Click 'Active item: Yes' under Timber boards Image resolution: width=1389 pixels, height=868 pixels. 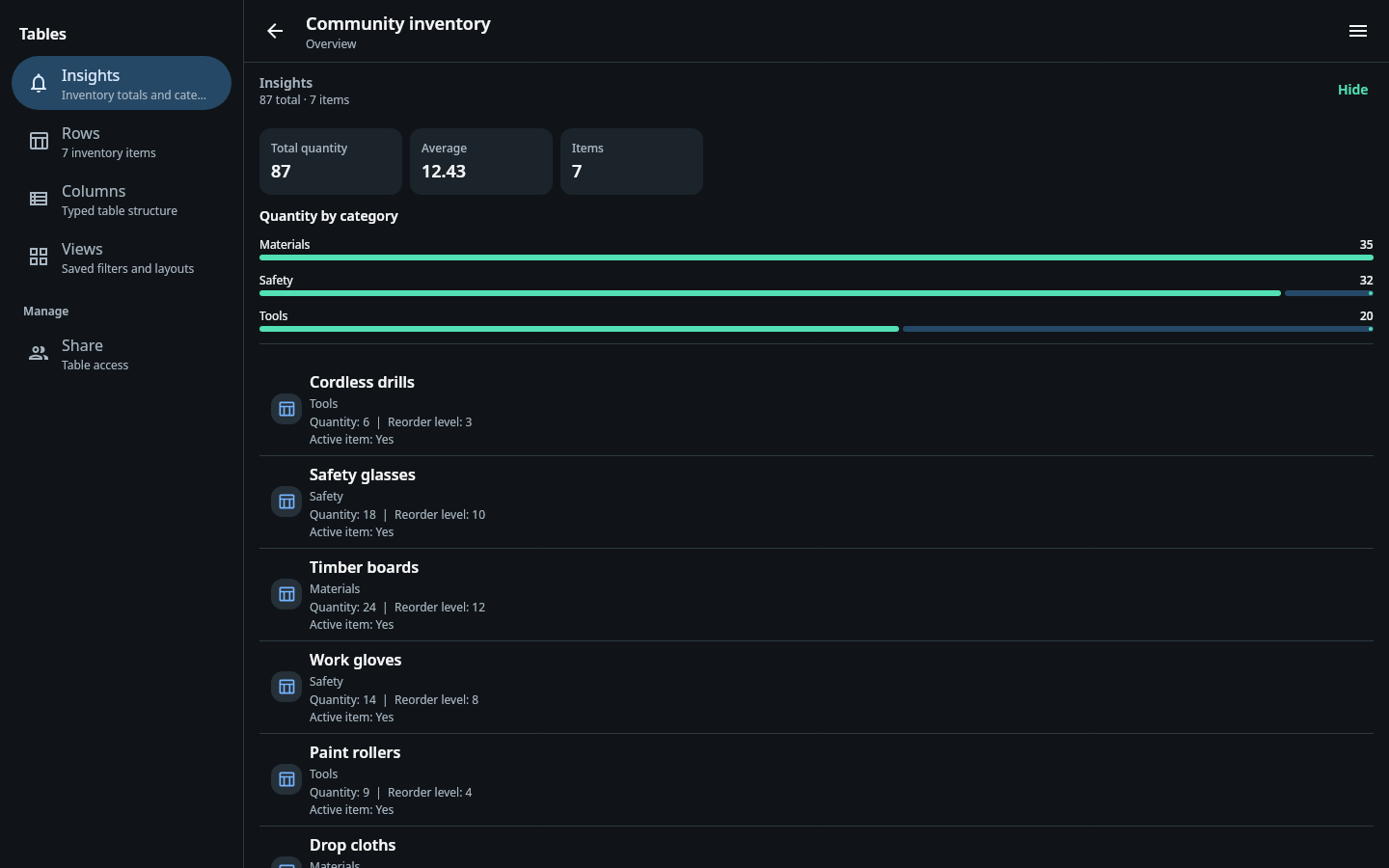tap(351, 625)
